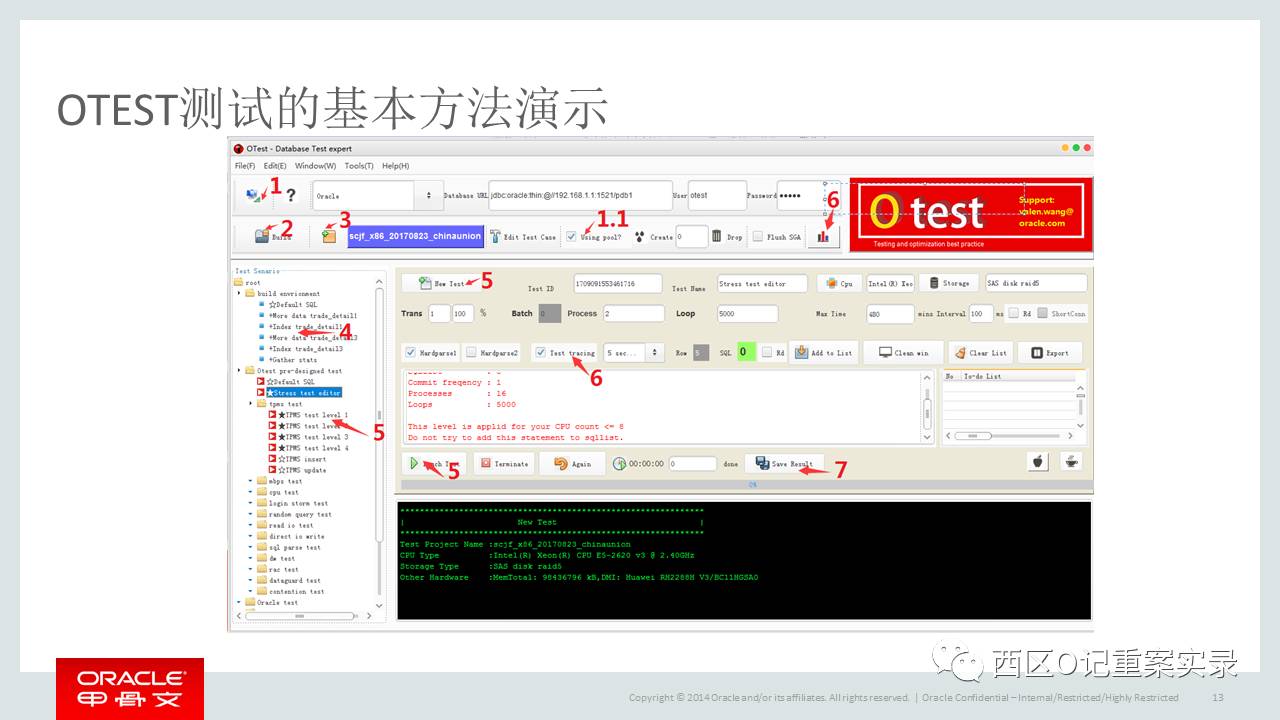This screenshot has width=1280, height=720.
Task: Click the Cpu chip button
Action: click(x=840, y=283)
